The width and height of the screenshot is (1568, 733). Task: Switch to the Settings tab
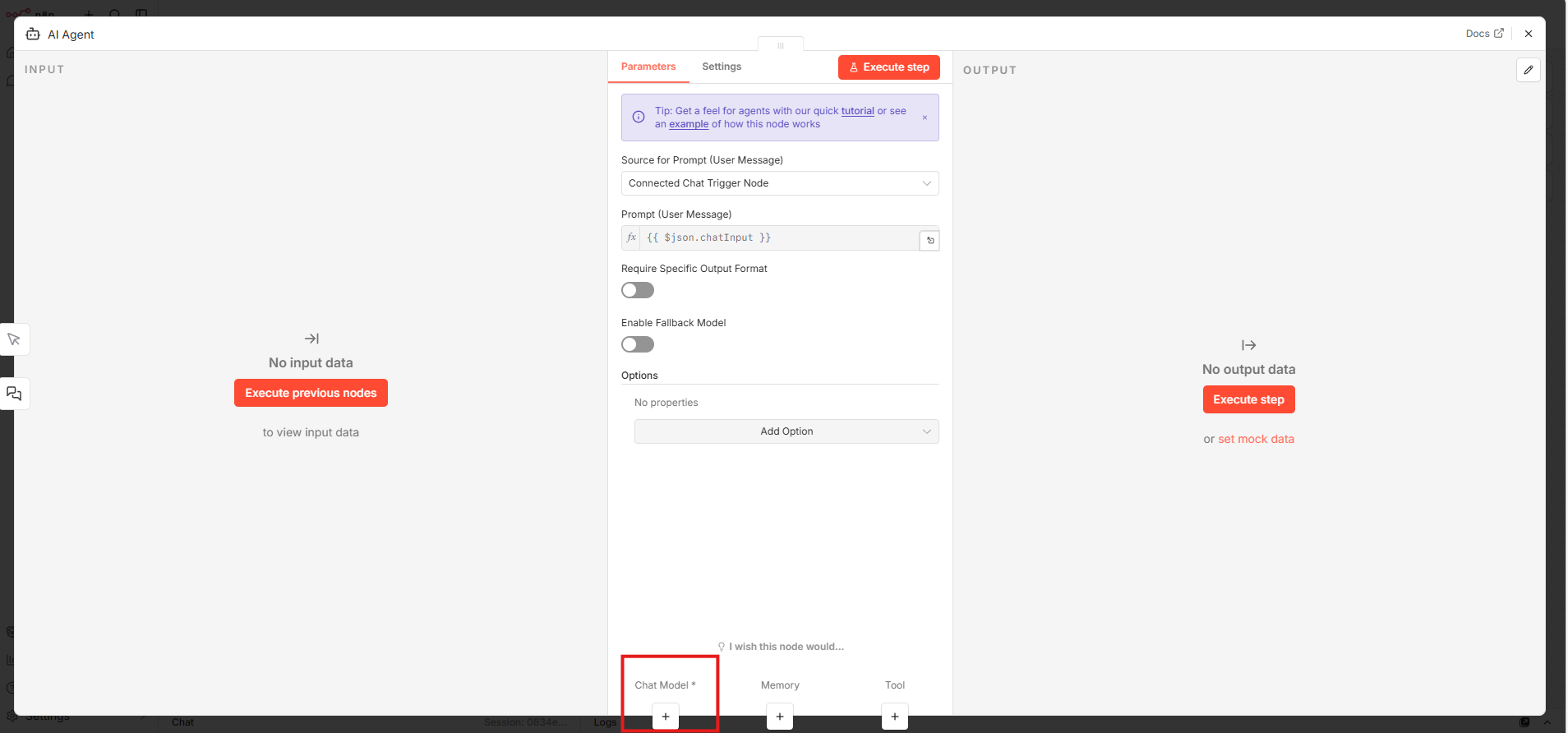[x=721, y=67]
